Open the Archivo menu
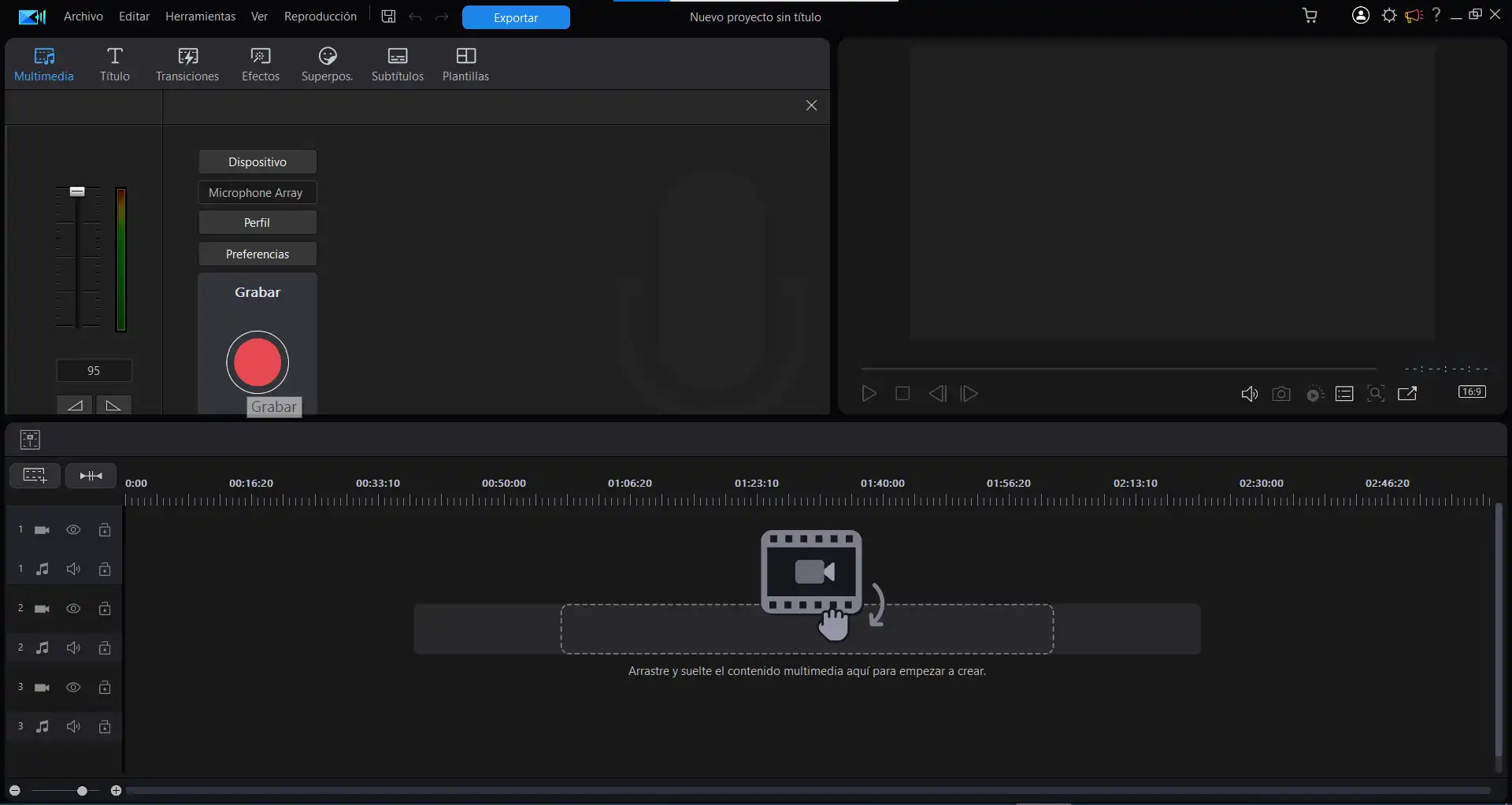The width and height of the screenshot is (1512, 805). pos(83,17)
